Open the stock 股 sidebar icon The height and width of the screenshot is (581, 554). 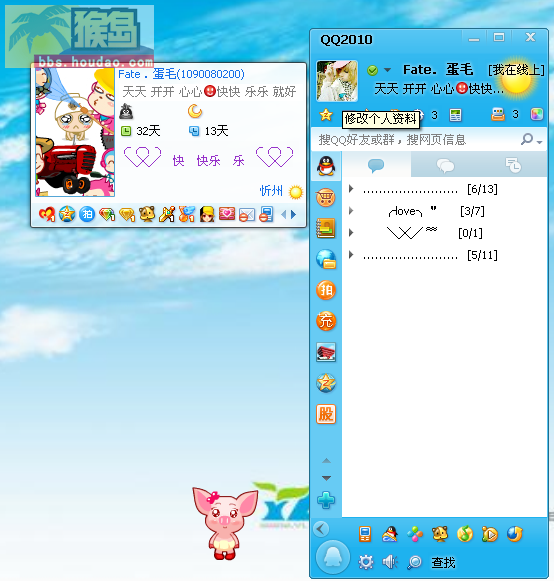point(326,414)
